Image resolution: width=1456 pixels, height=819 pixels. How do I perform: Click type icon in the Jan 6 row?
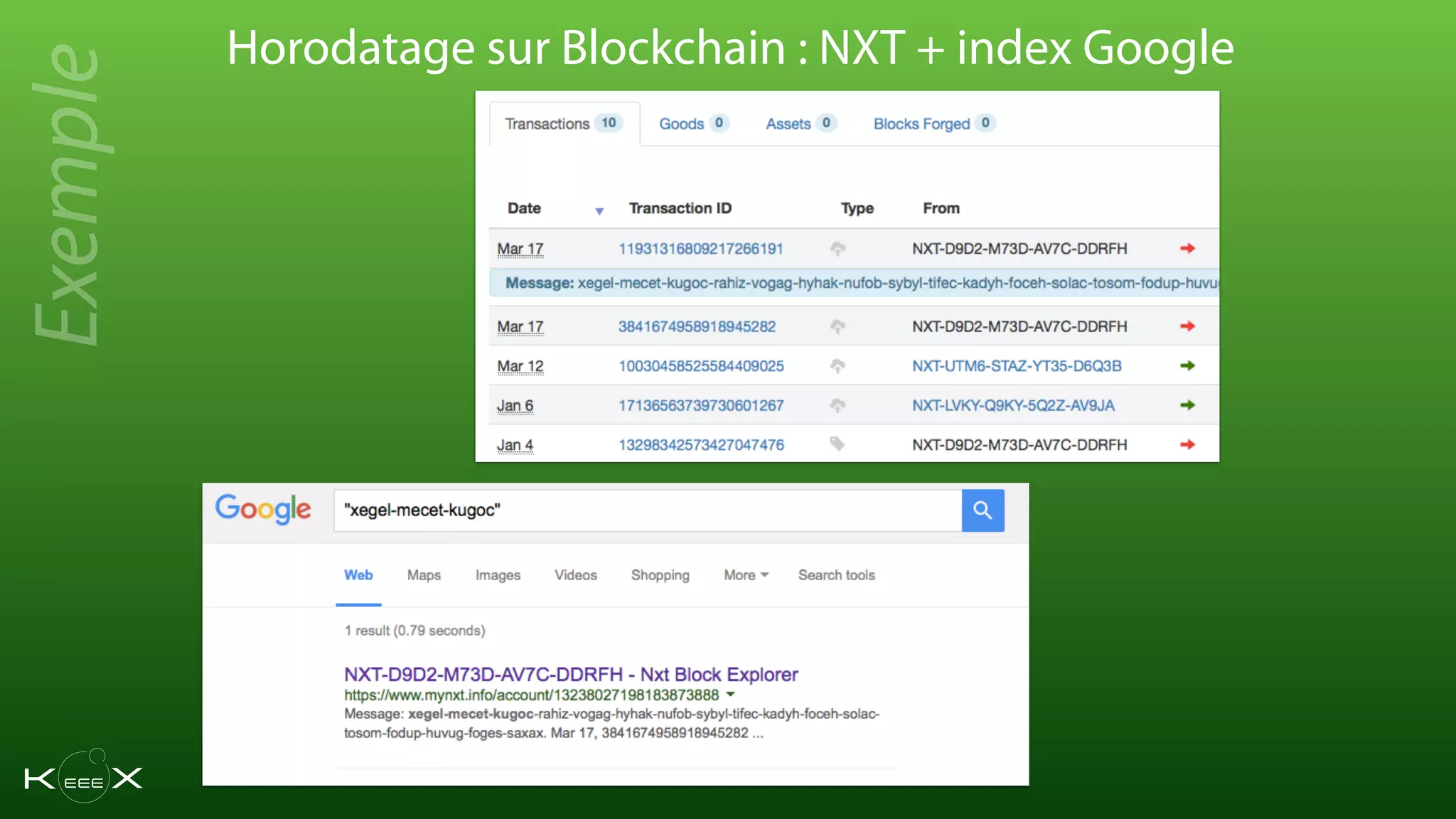(837, 405)
